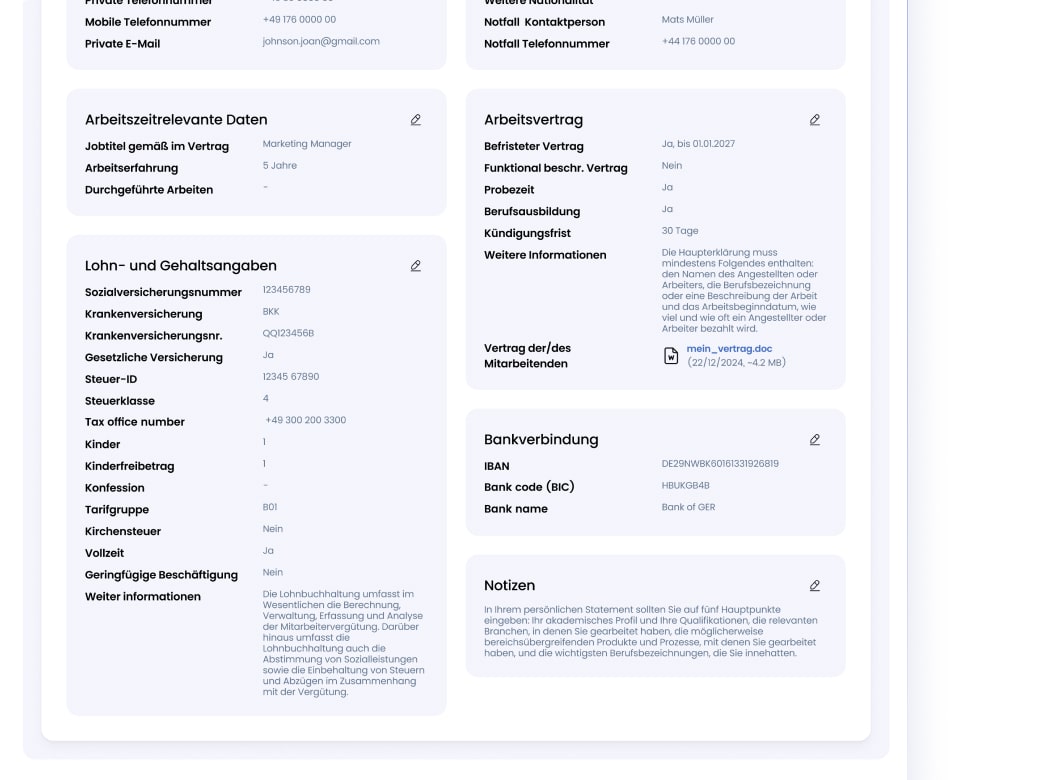The image size is (1048, 780).
Task: Click the Bank of GER bank name
Action: (688, 508)
